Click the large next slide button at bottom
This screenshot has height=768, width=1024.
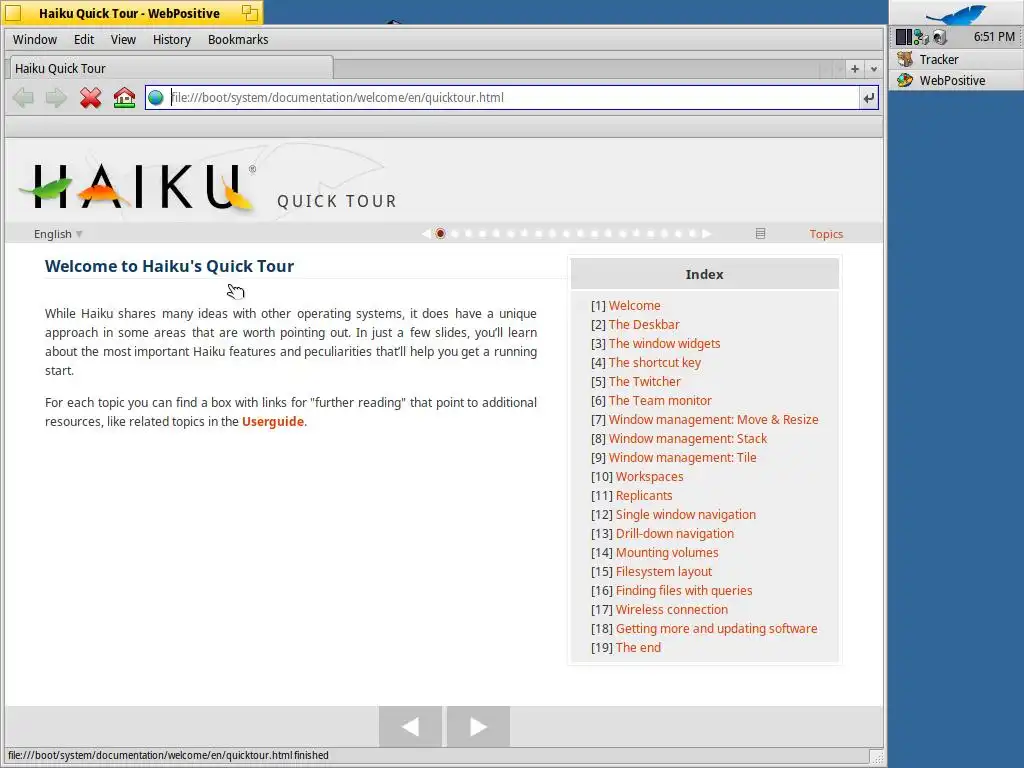point(478,726)
